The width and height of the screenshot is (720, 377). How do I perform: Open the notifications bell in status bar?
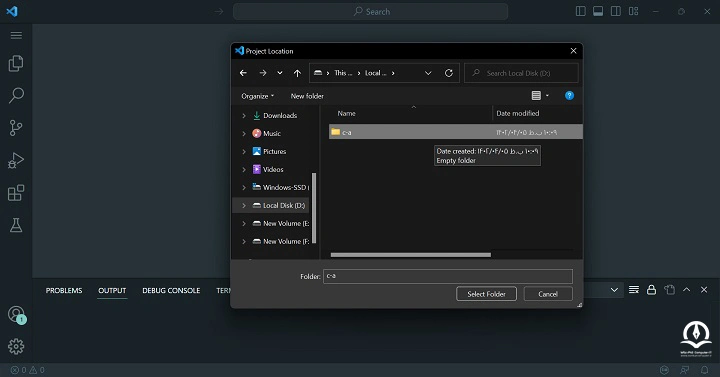pos(704,370)
